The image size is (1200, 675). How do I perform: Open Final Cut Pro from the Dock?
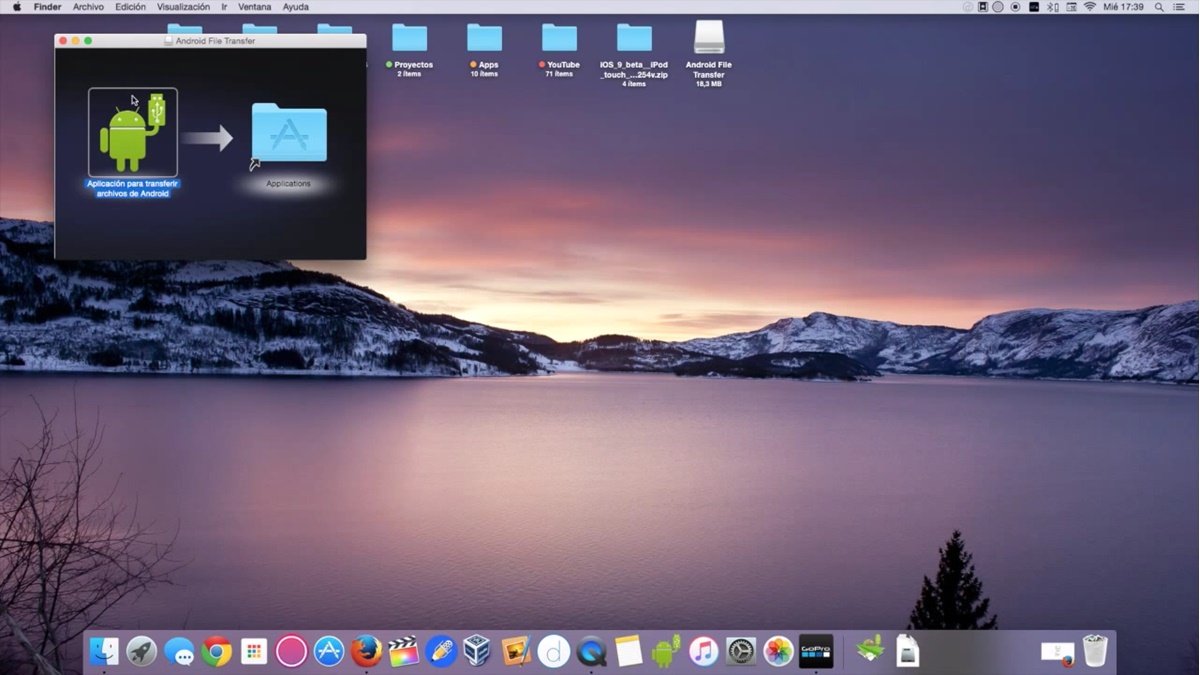coord(403,651)
